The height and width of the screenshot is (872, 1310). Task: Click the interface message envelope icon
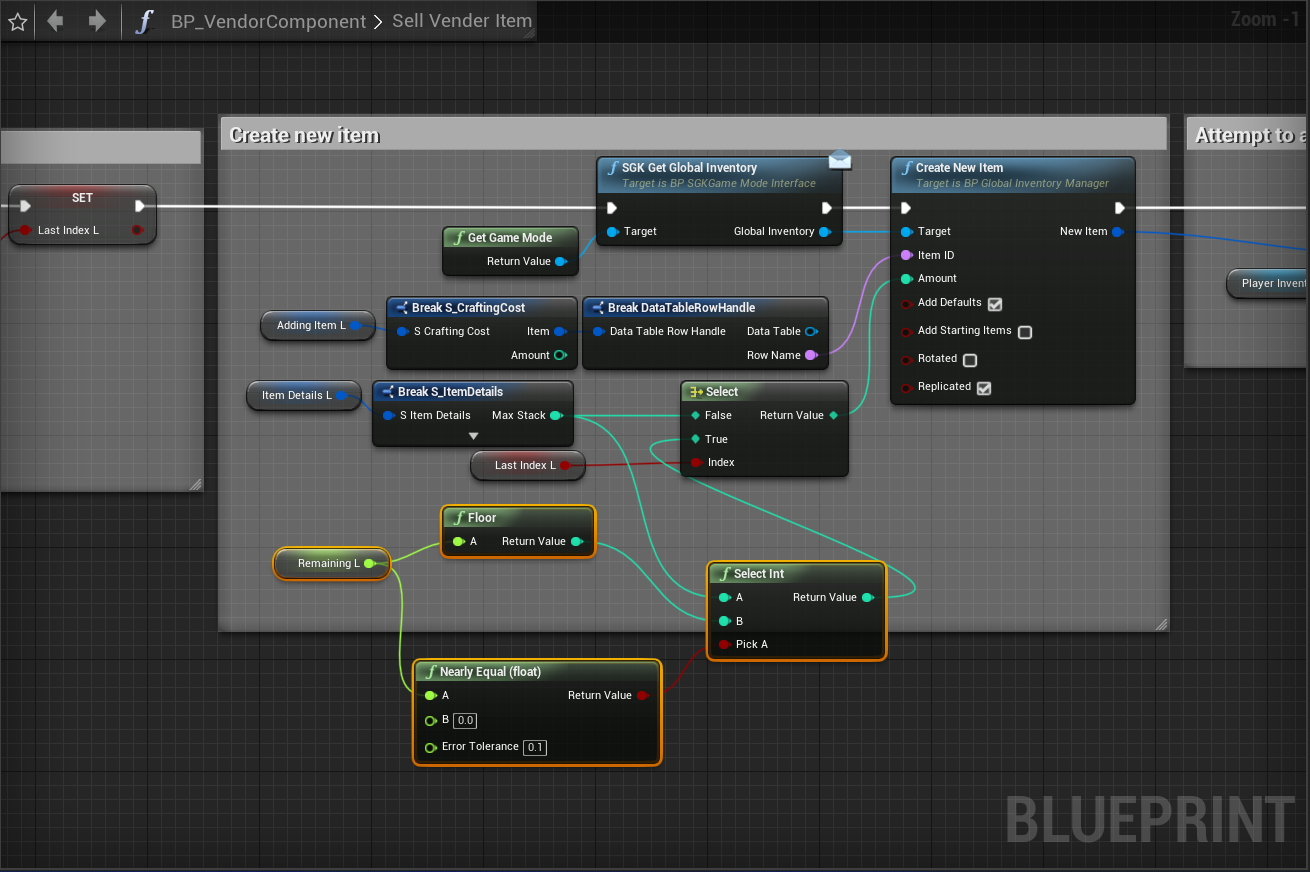tap(839, 159)
